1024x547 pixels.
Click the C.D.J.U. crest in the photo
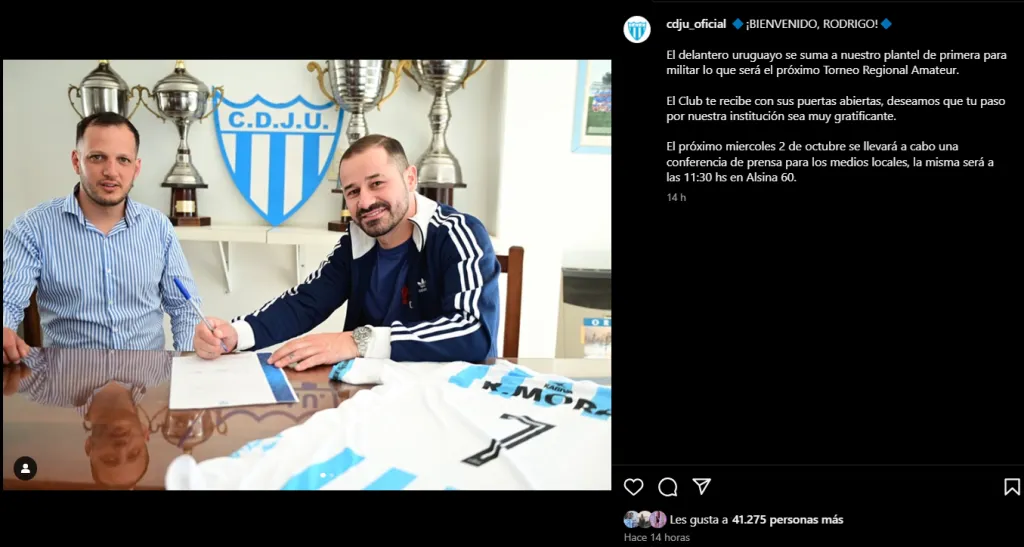(278, 157)
